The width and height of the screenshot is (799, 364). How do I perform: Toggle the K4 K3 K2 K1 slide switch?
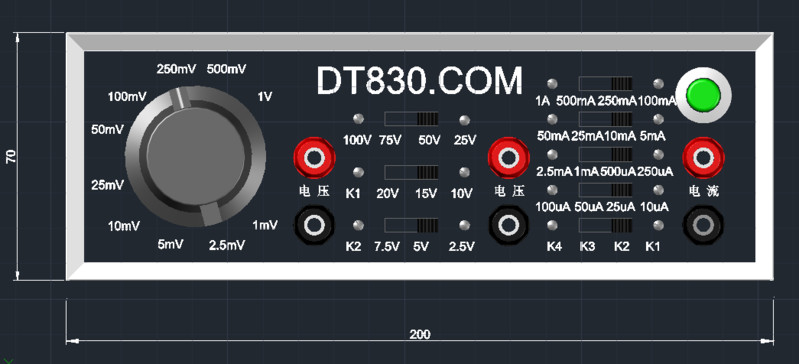click(x=605, y=225)
